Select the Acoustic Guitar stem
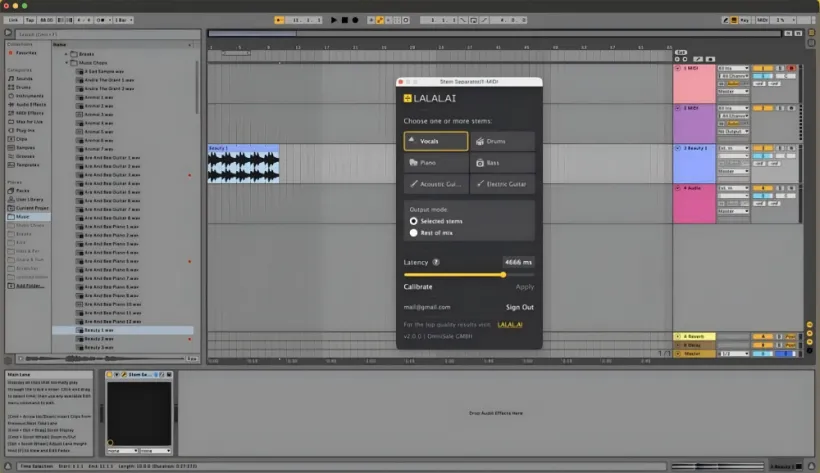This screenshot has width=820, height=473. [436, 184]
